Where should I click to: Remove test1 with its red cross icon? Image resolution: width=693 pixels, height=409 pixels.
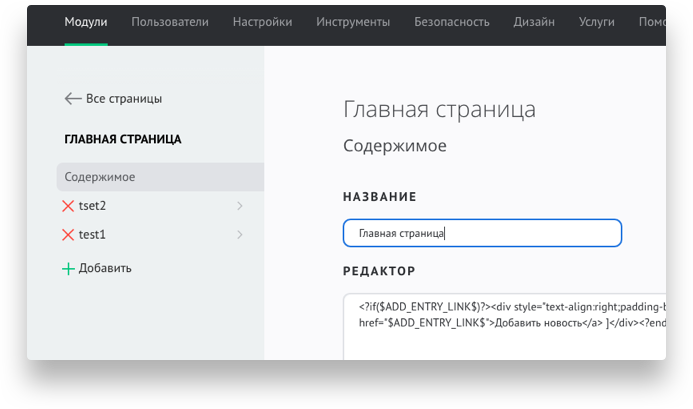click(68, 235)
